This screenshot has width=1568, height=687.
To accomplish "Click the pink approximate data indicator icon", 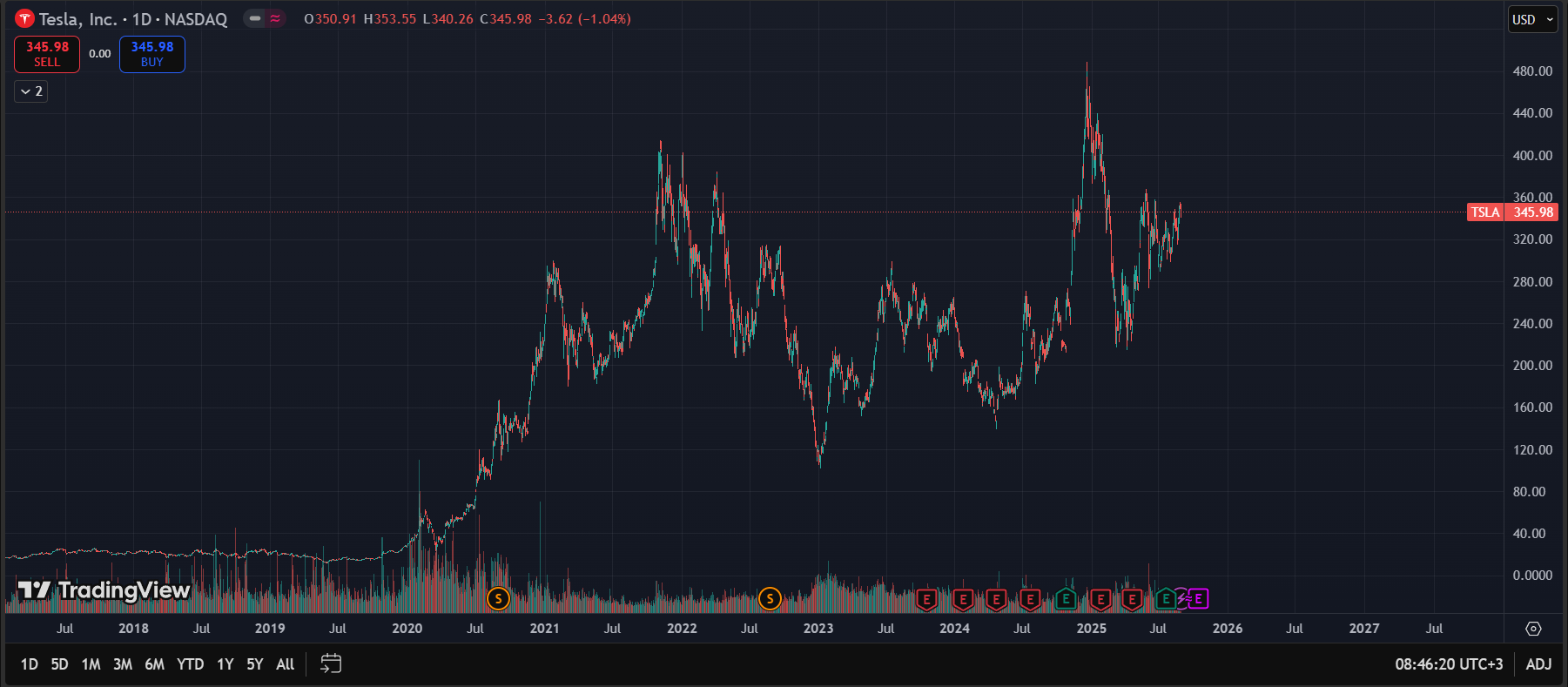I will point(275,18).
